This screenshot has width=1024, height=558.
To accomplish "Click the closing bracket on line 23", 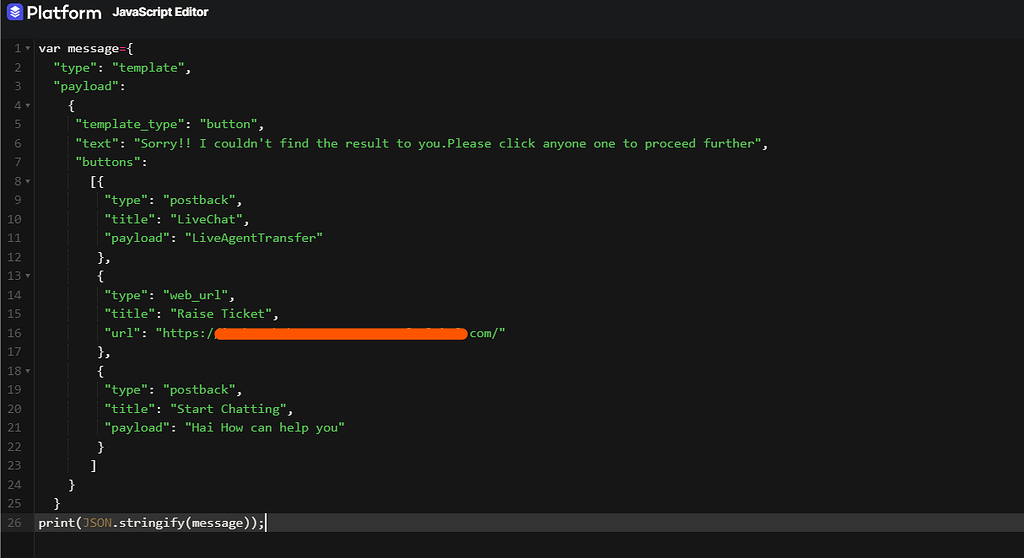I will click(93, 465).
